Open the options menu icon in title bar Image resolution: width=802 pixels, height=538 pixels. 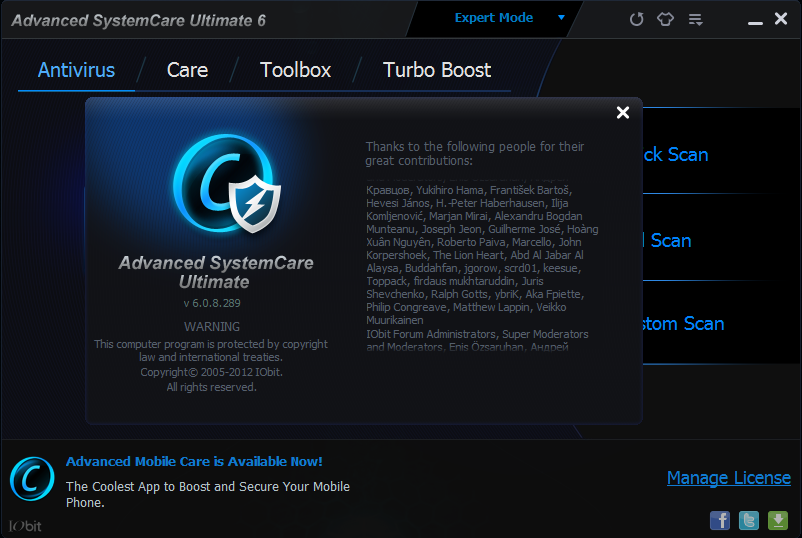(695, 19)
